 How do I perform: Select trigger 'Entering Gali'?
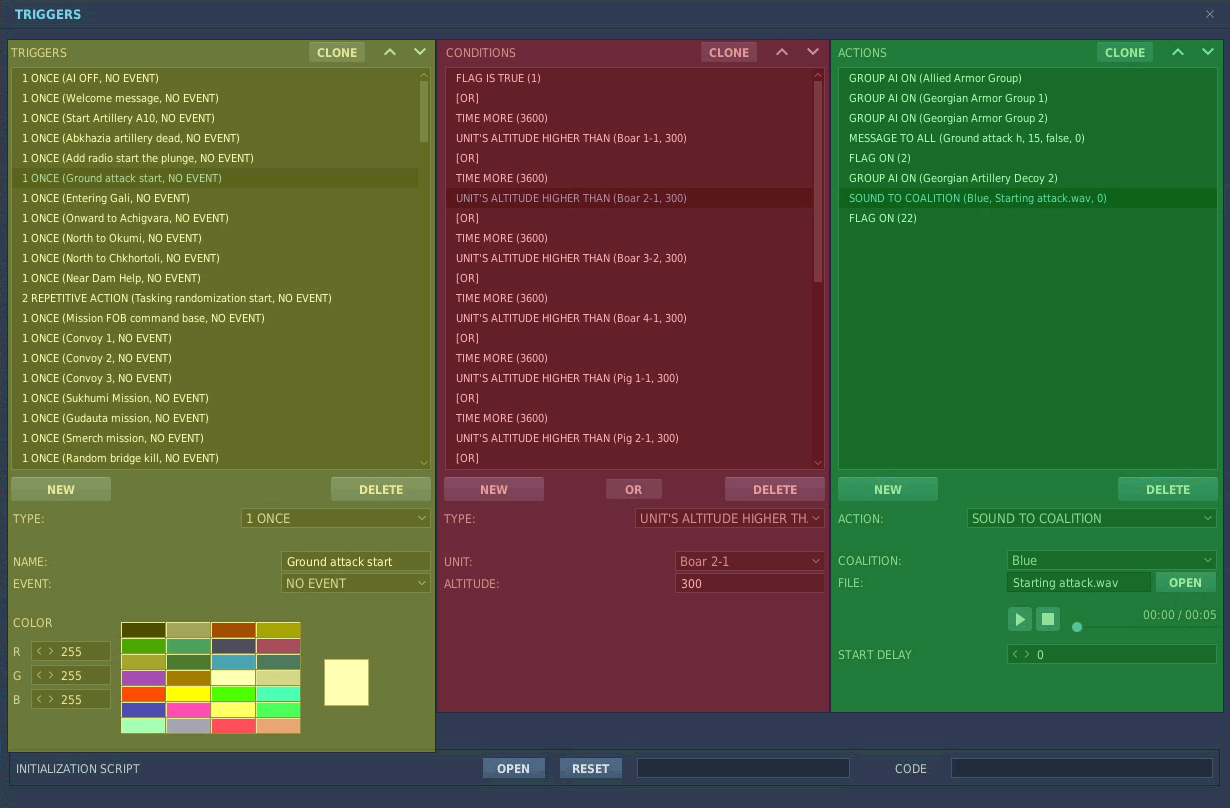coord(215,198)
